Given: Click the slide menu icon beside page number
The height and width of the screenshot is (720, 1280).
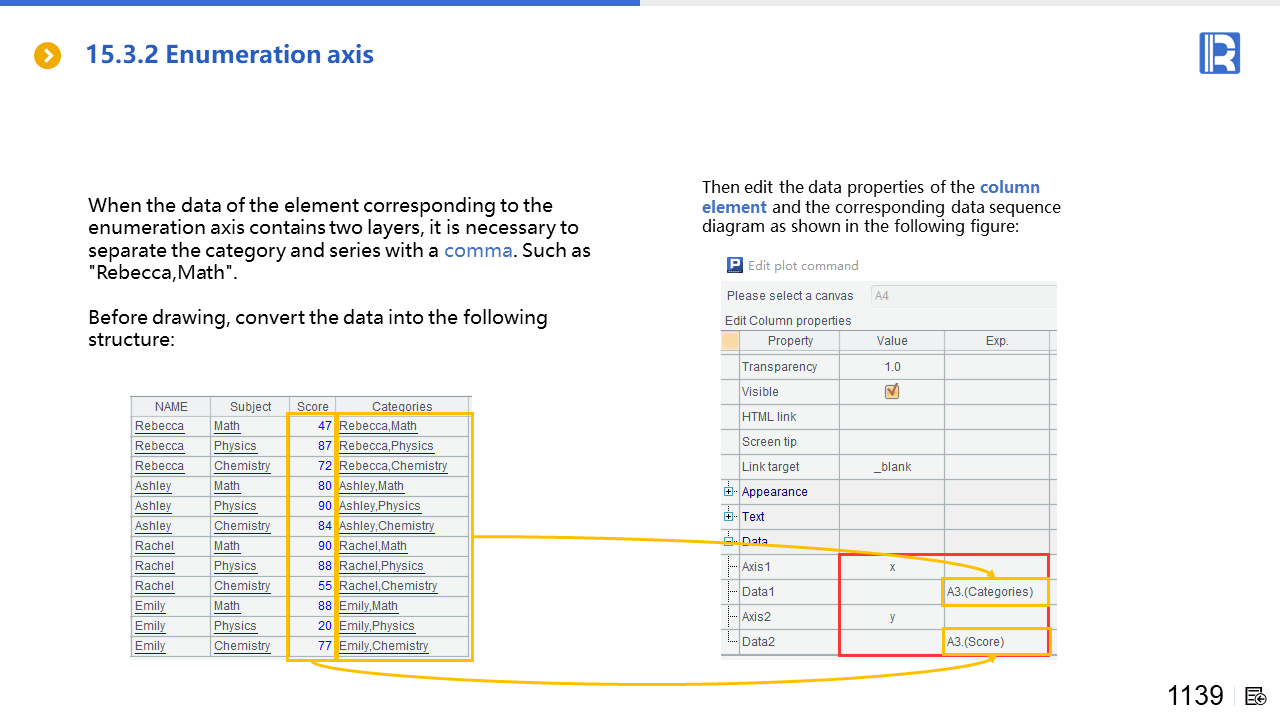Looking at the screenshot, I should coord(1257,696).
